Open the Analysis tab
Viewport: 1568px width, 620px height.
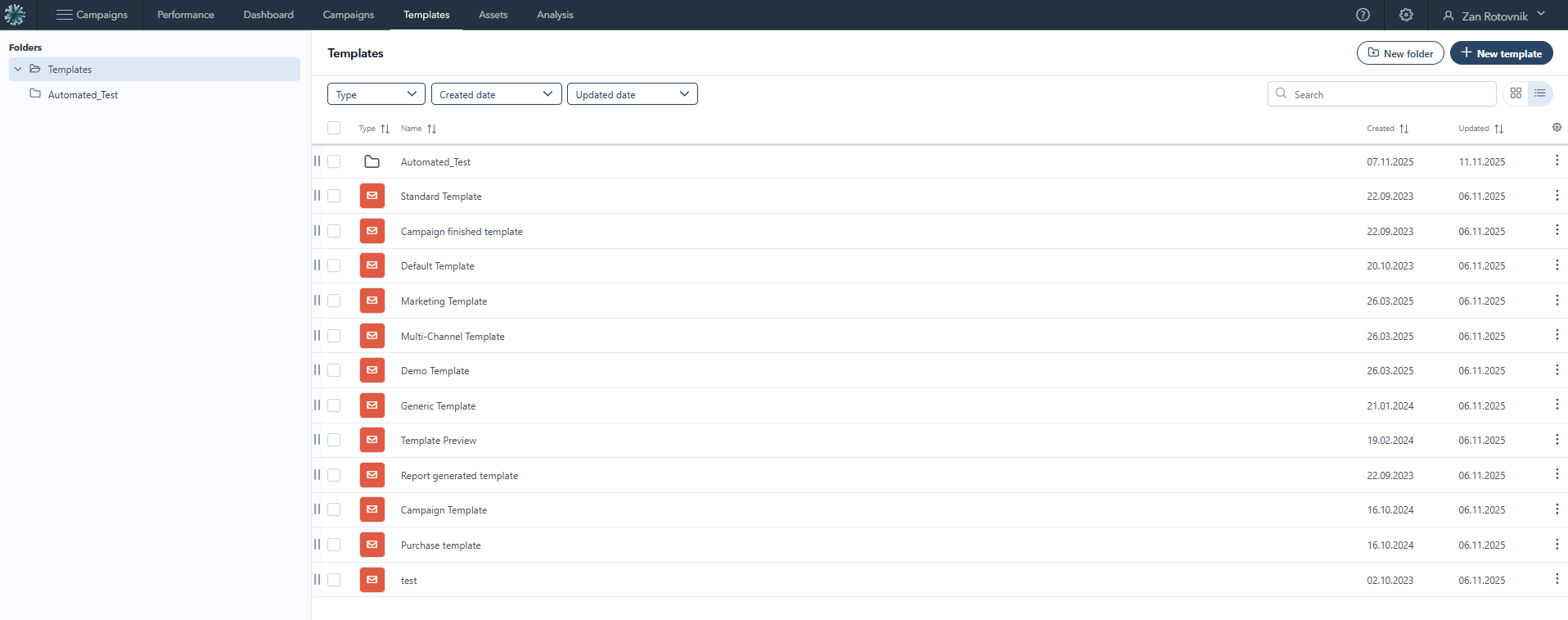(x=555, y=15)
